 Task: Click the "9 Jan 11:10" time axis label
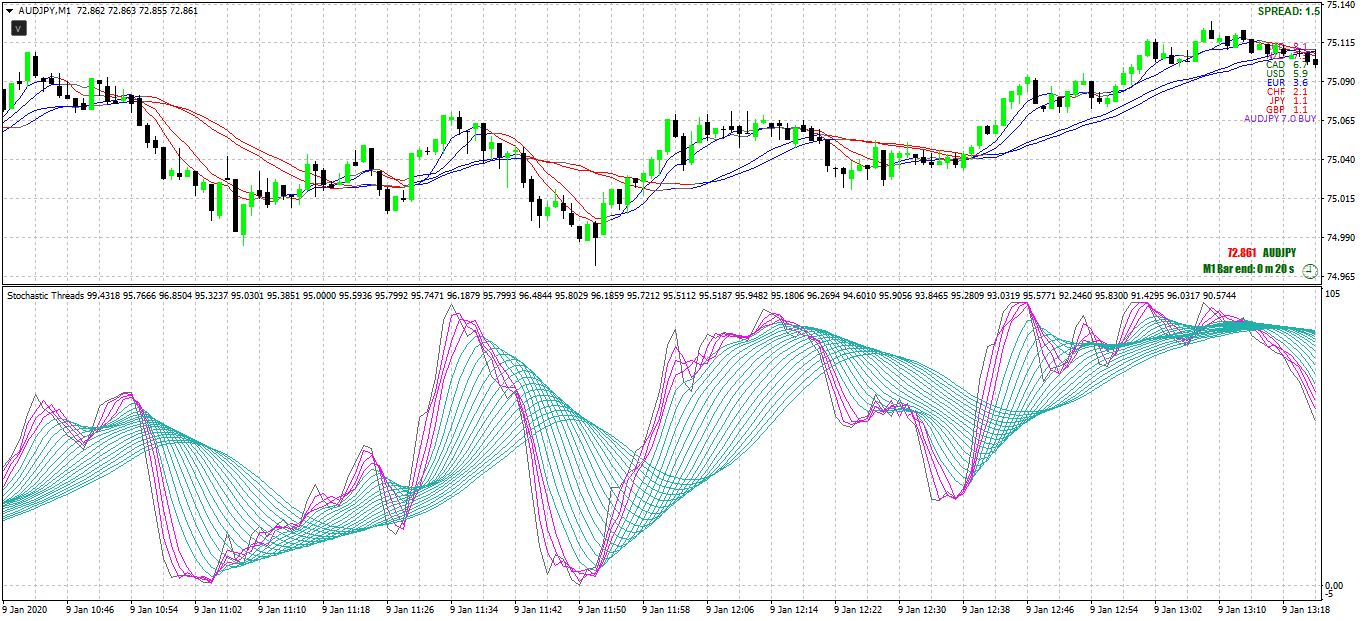(283, 609)
